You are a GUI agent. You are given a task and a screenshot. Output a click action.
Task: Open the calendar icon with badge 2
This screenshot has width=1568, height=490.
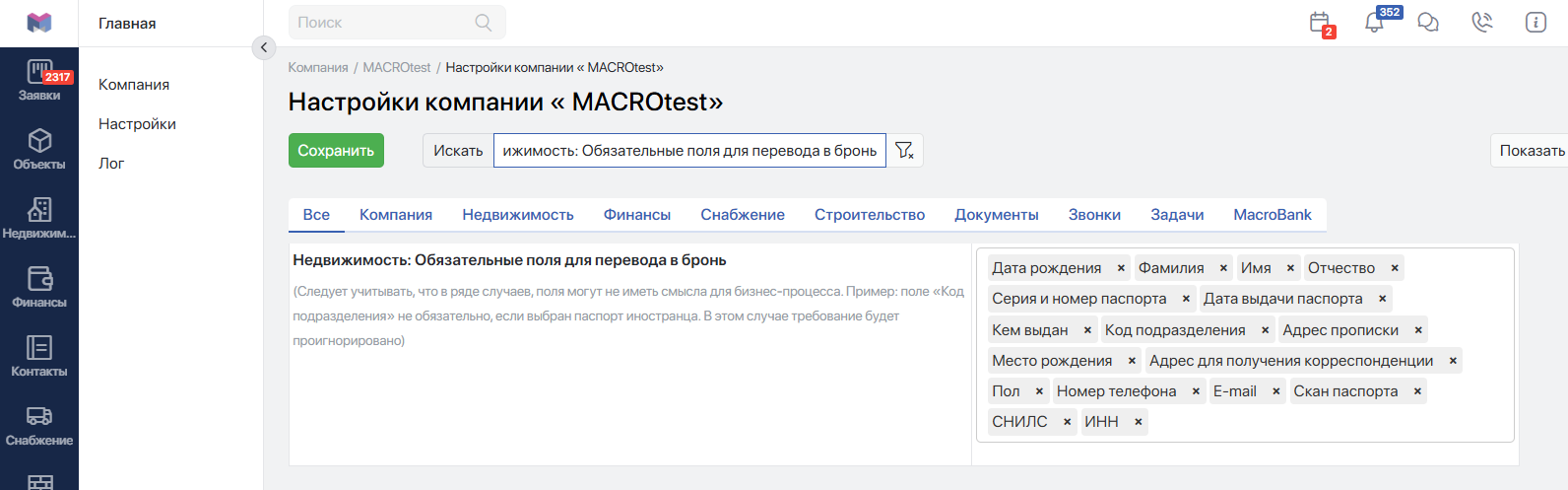pyautogui.click(x=1321, y=23)
